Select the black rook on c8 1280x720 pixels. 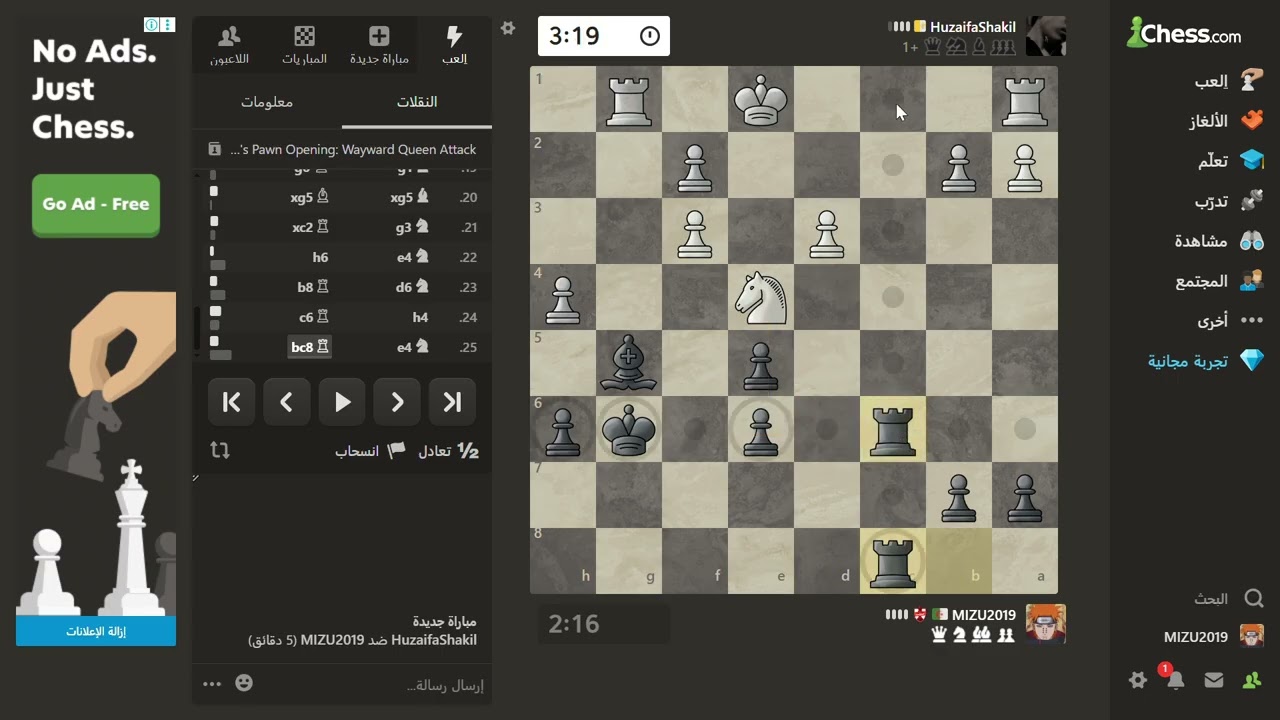(893, 561)
